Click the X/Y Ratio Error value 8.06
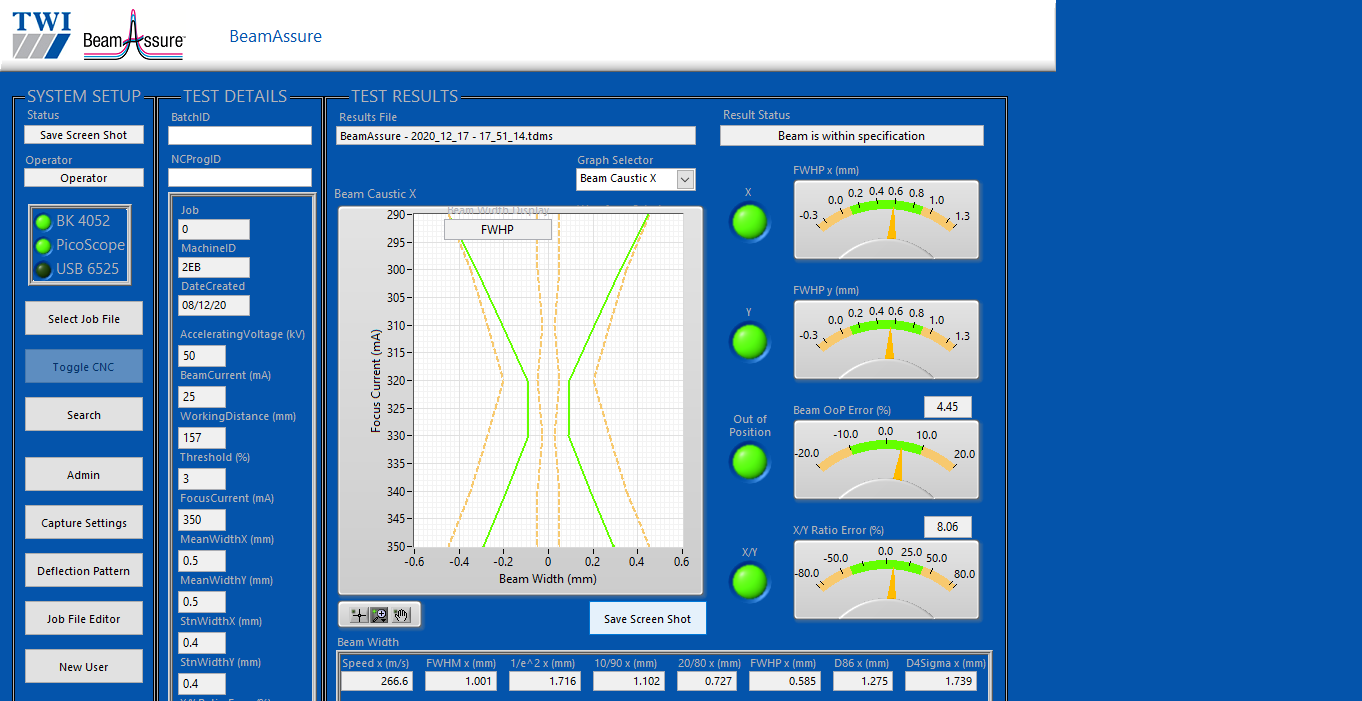 click(948, 527)
